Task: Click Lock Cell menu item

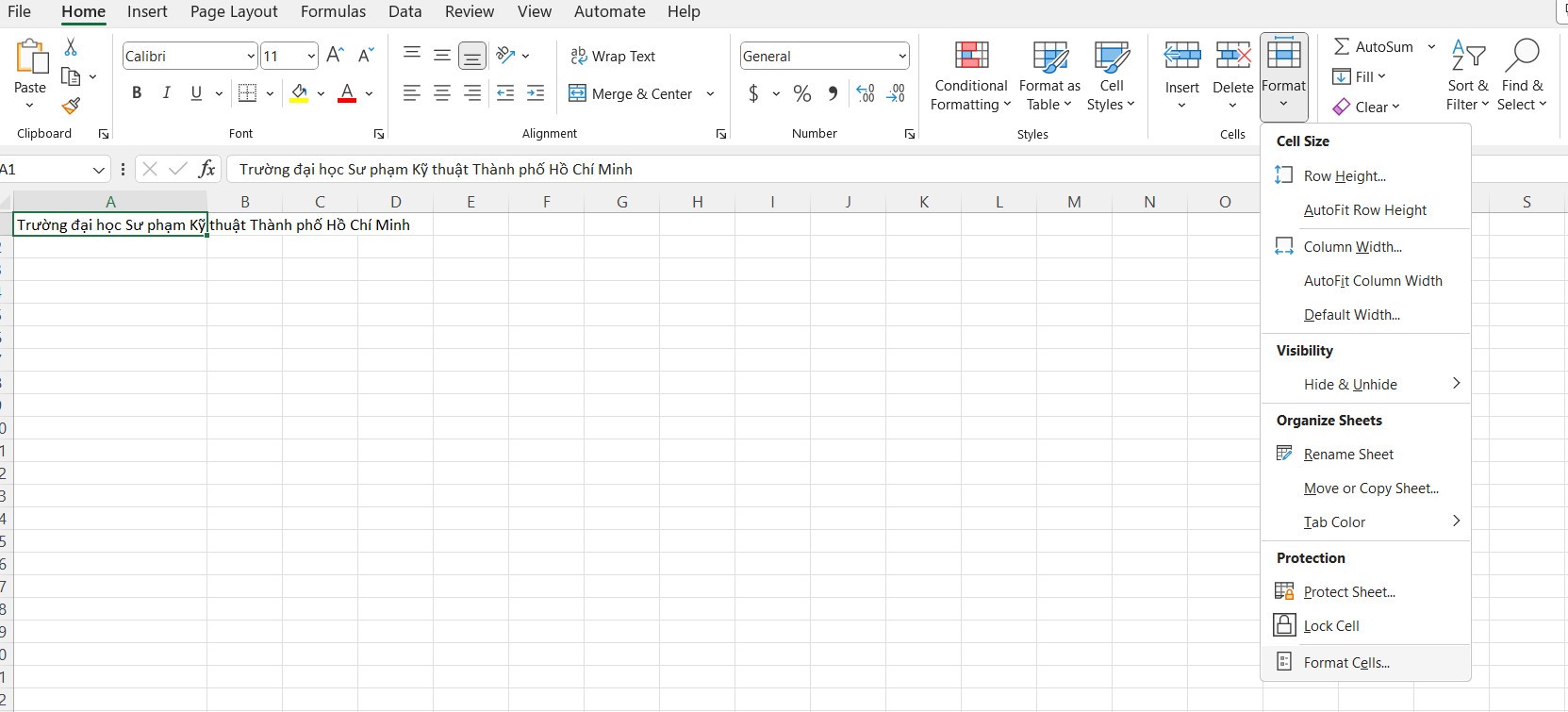Action: (x=1365, y=625)
